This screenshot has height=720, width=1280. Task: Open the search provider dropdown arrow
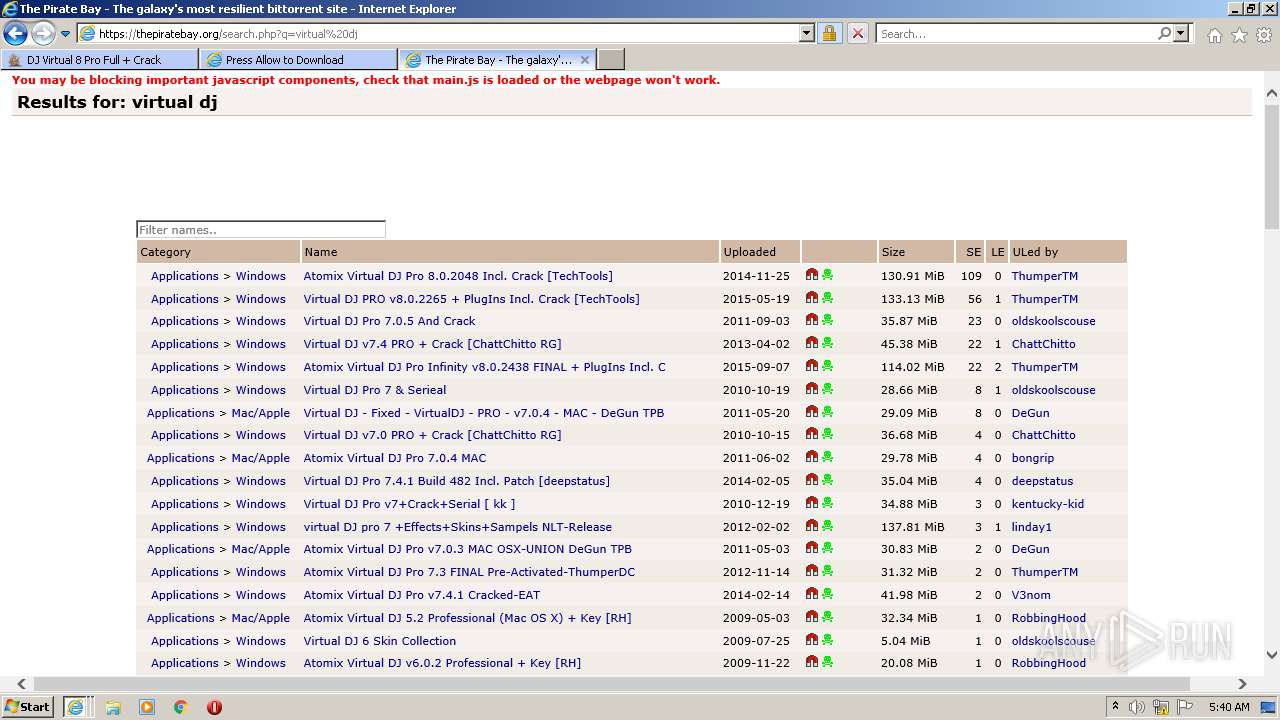click(1181, 33)
